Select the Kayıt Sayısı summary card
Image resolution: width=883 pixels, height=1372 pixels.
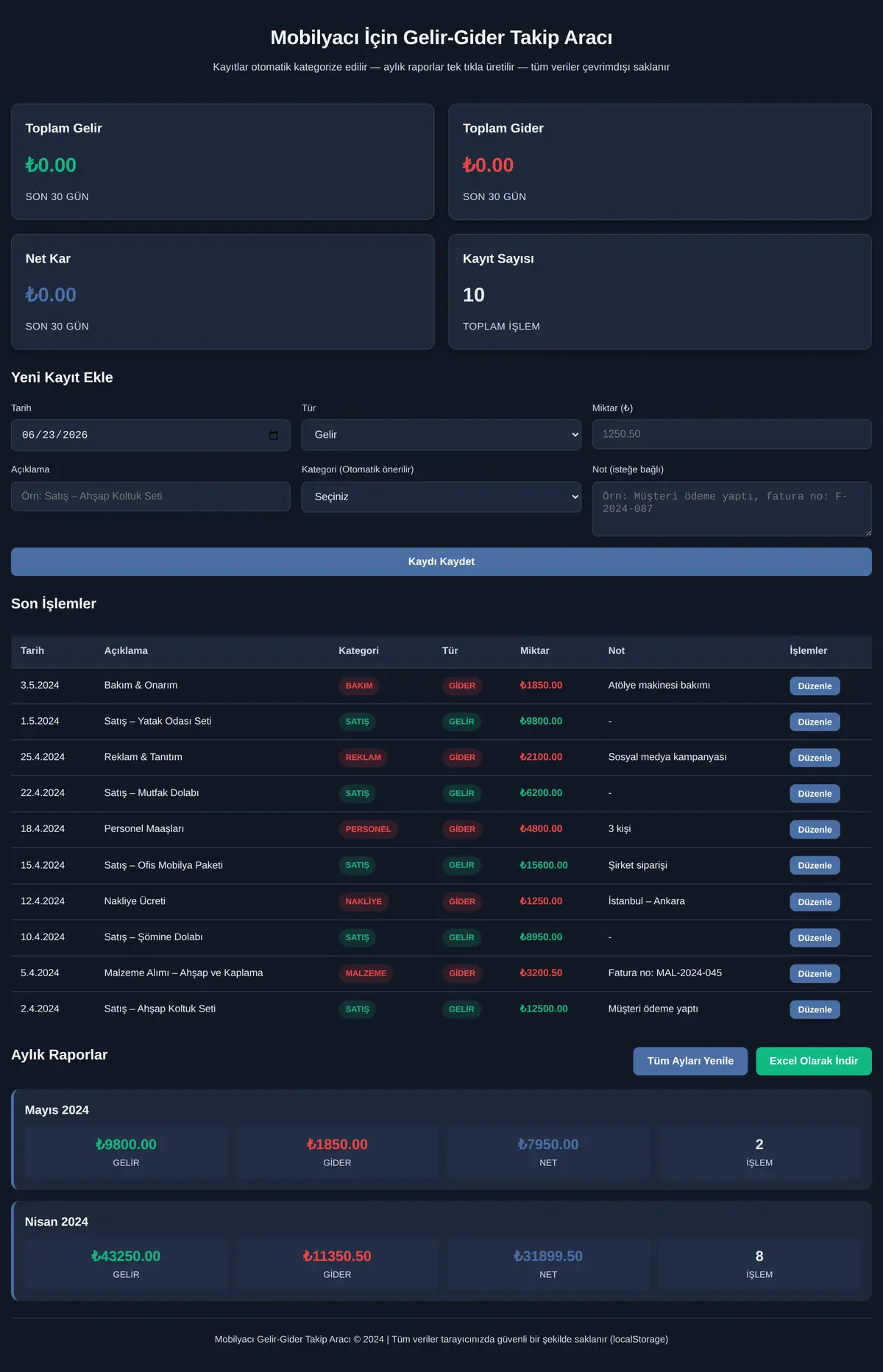pyautogui.click(x=660, y=292)
